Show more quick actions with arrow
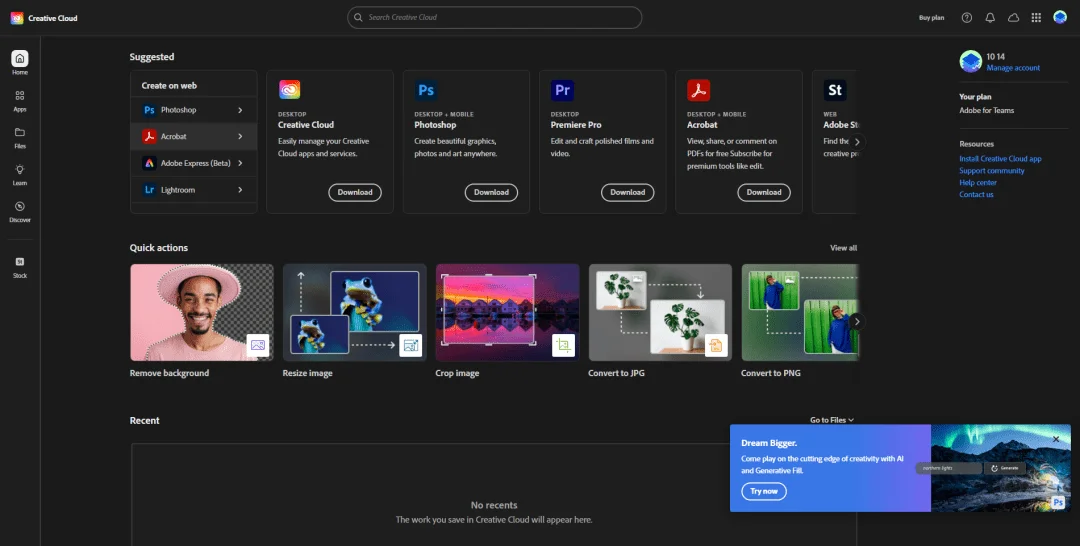1080x546 pixels. 857,322
